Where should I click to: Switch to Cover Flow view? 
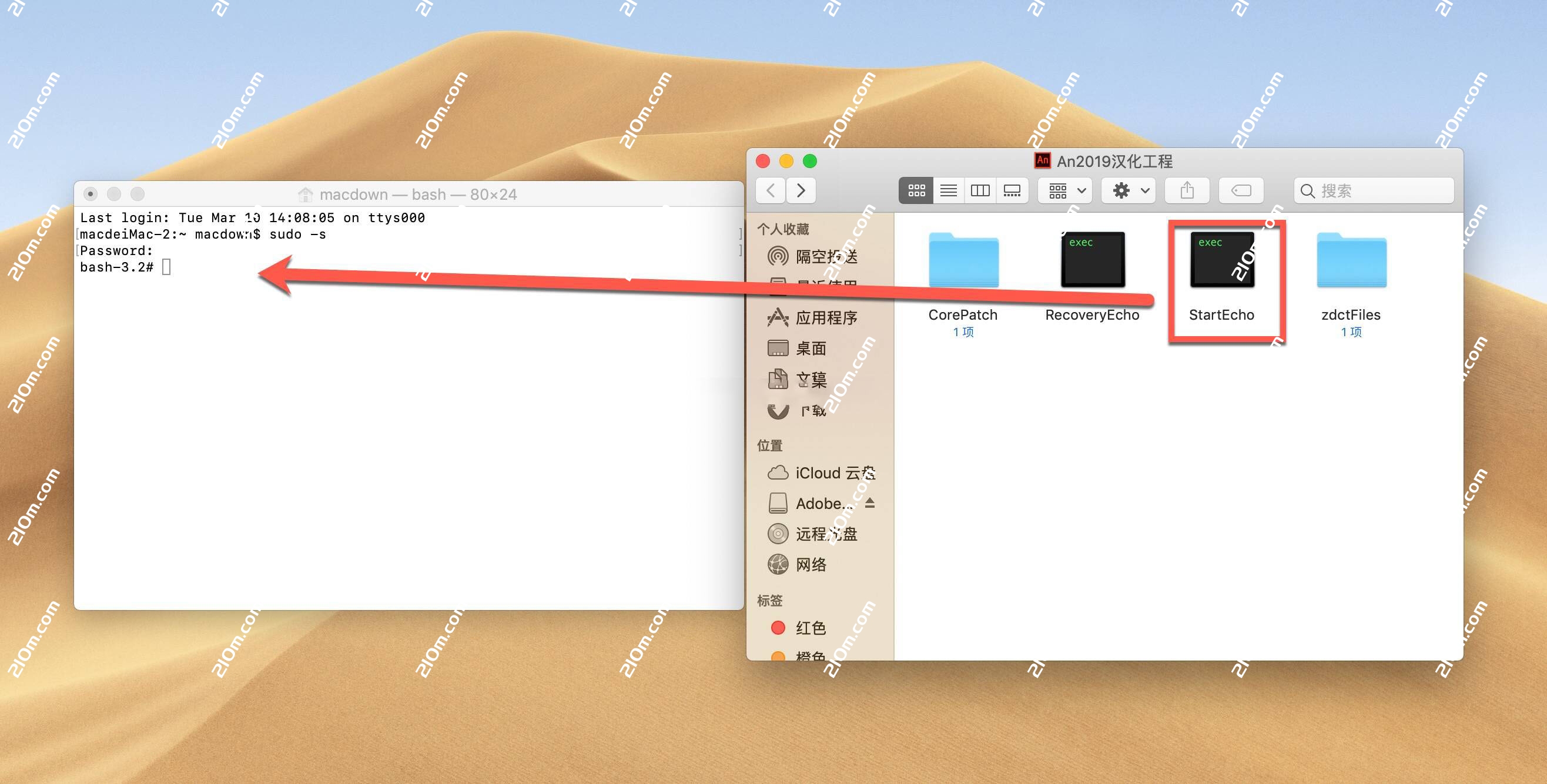pyautogui.click(x=1013, y=191)
